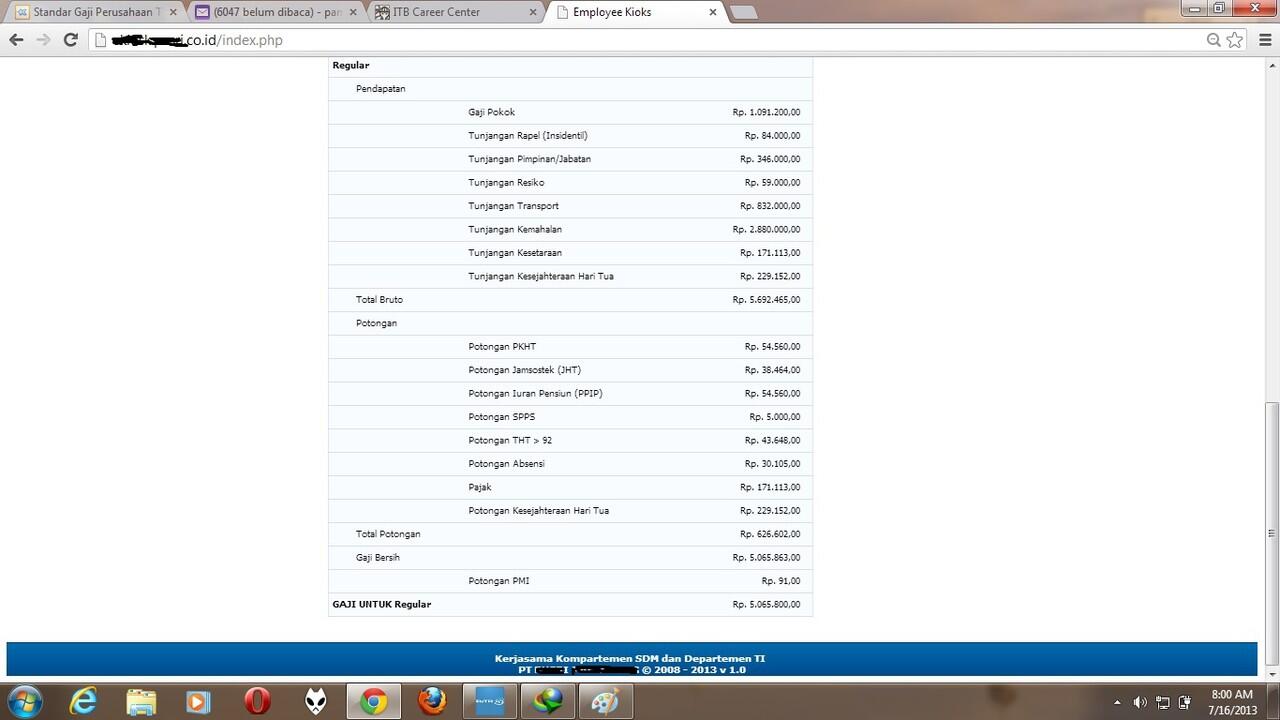
Task: Close the ITB Career Center tab
Action: 533,12
